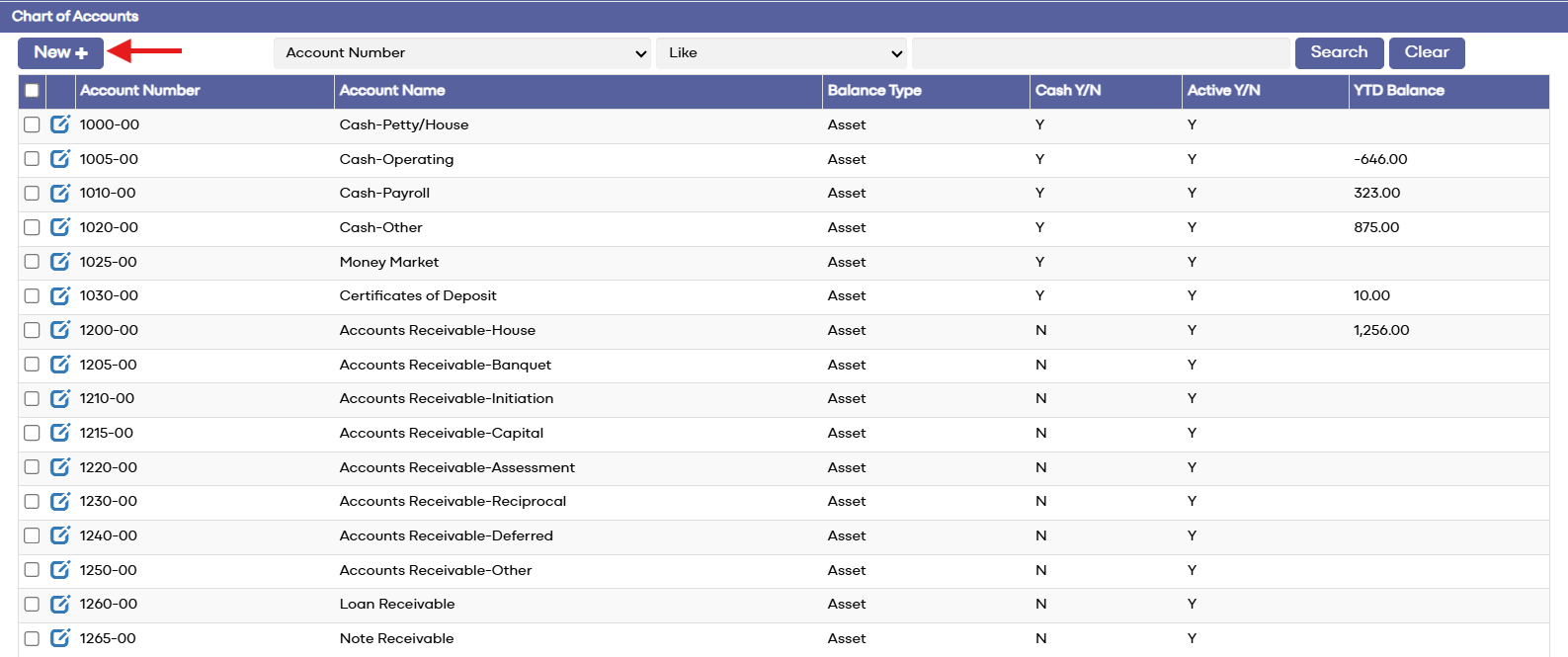Image resolution: width=1568 pixels, height=657 pixels.
Task: Edit the Note Receivable account
Action: [60, 638]
